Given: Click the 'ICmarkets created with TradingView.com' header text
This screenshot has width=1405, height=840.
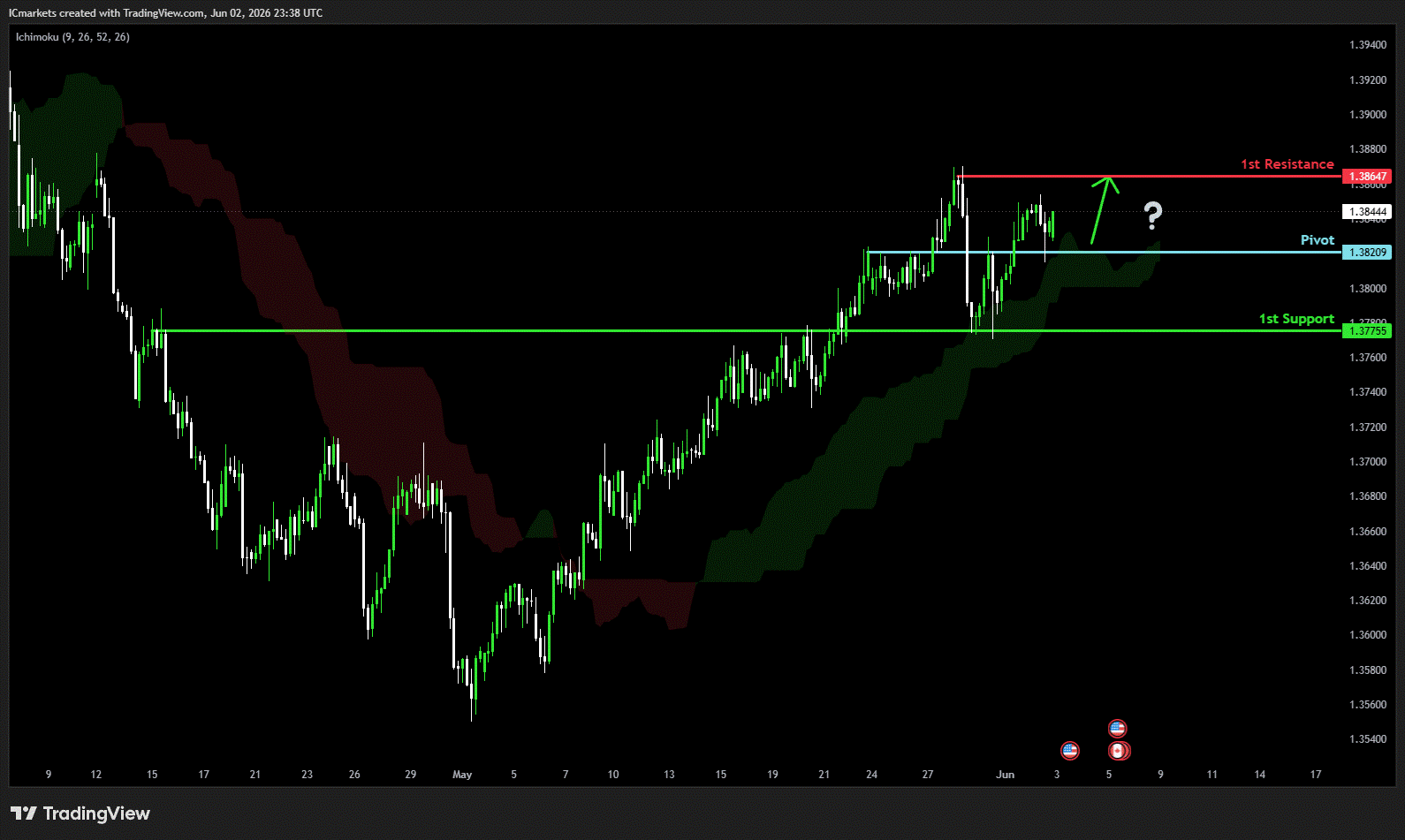Looking at the screenshot, I should [x=107, y=13].
